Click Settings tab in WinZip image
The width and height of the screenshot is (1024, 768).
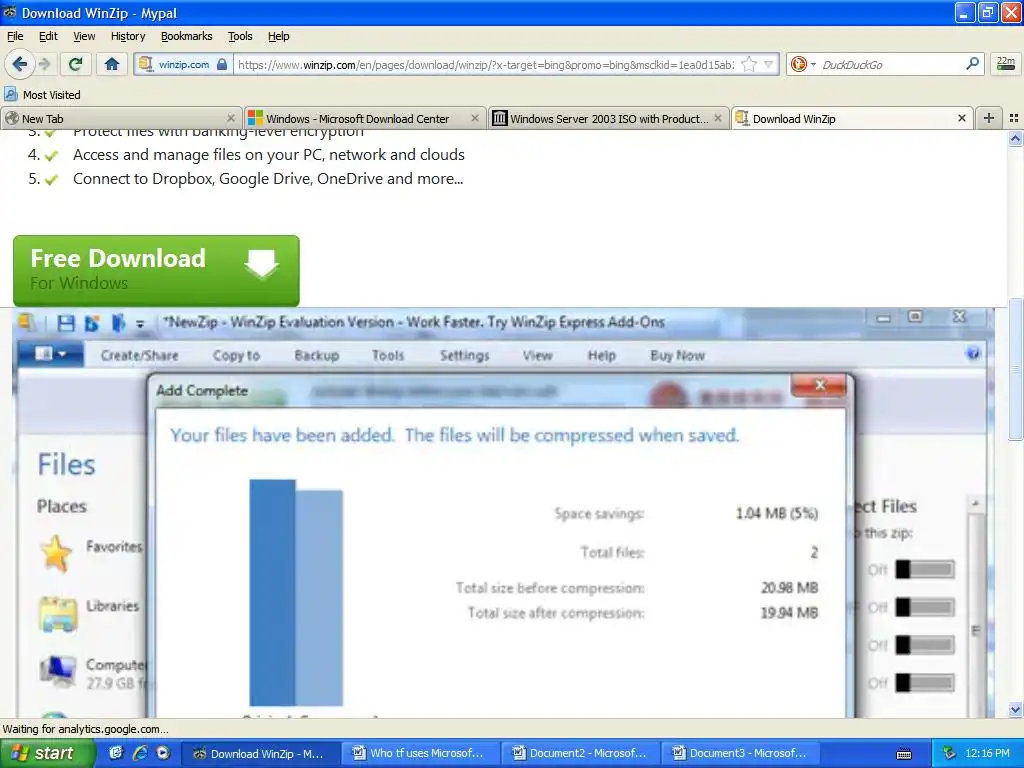point(464,355)
